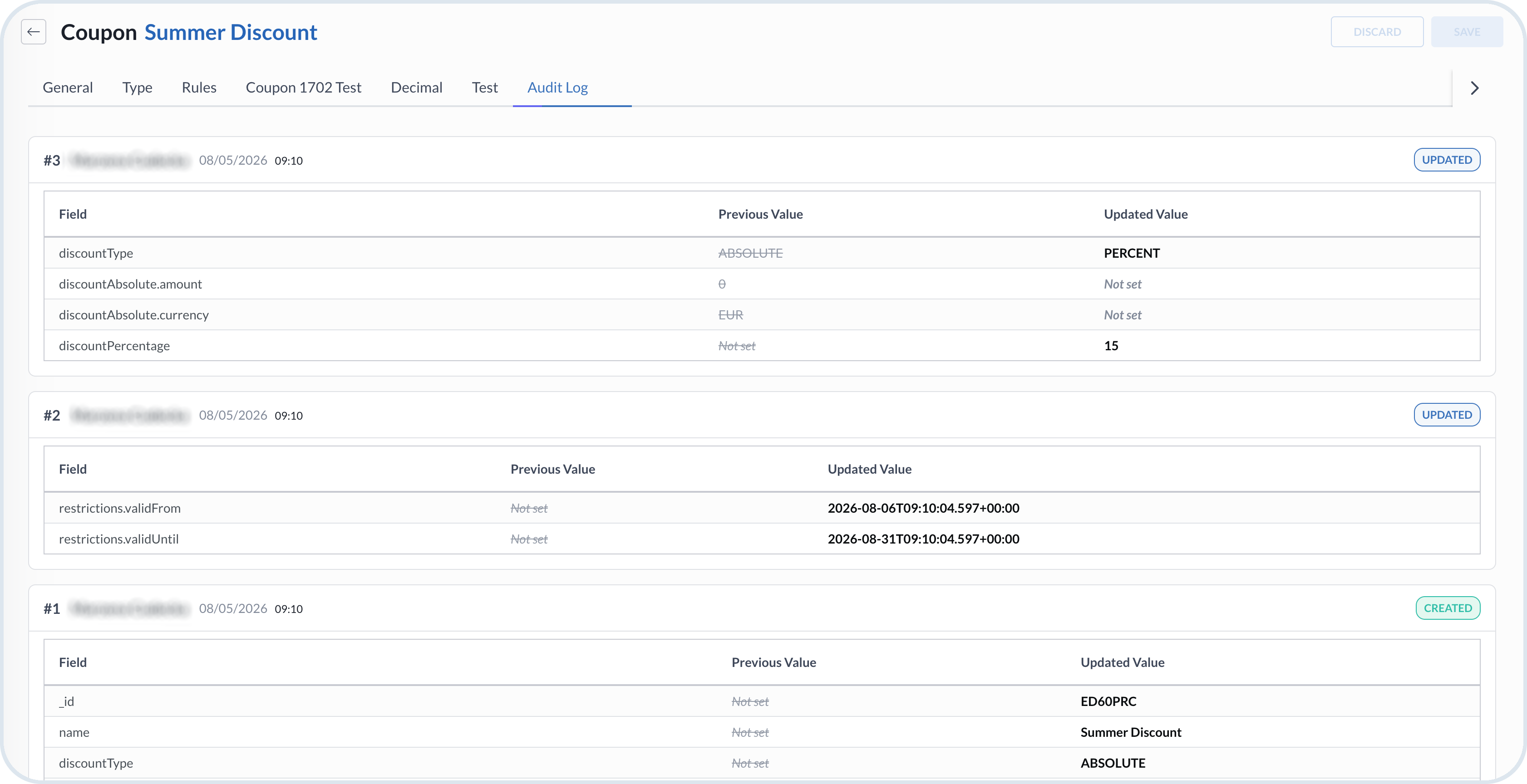This screenshot has height=784, width=1527.
Task: Click the 2026-08-31T09:10:04.597+00:00 value
Action: pyautogui.click(x=923, y=539)
